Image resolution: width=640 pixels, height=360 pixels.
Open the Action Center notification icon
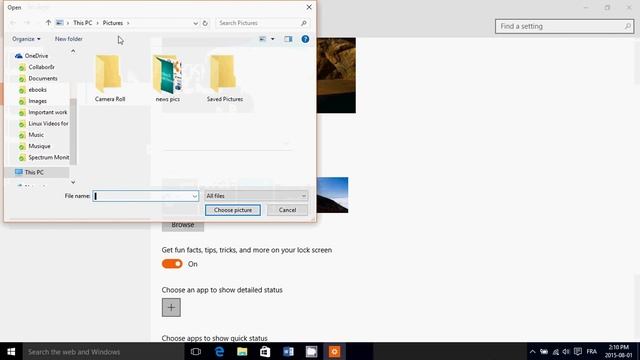tap(578, 351)
